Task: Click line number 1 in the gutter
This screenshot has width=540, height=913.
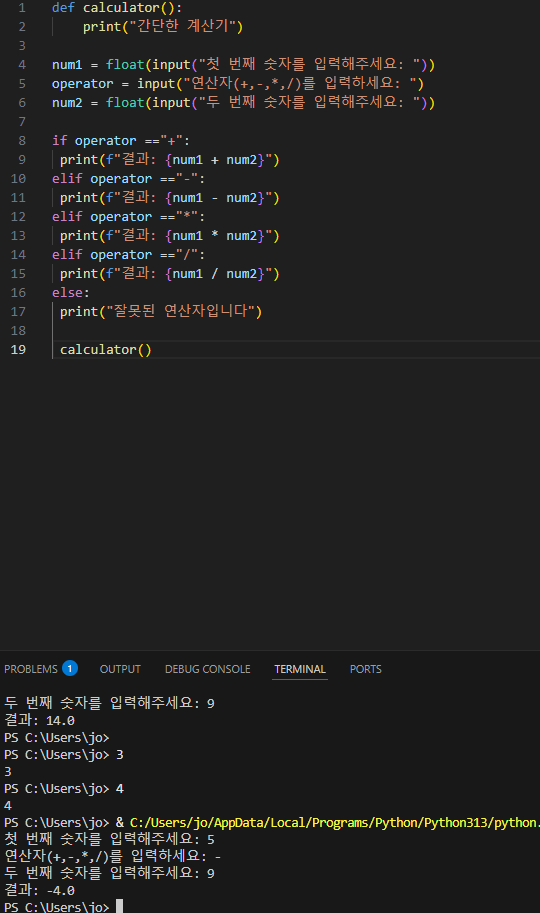Action: click(x=22, y=8)
